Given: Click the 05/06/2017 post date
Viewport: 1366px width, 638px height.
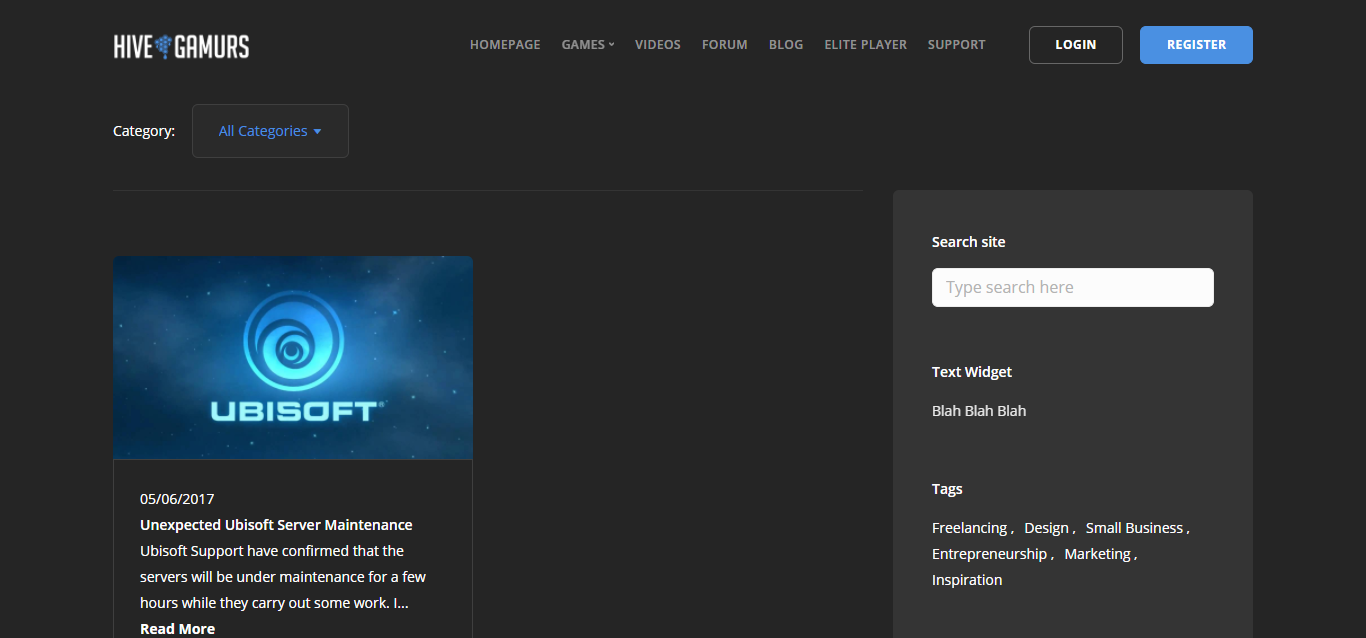Looking at the screenshot, I should click(177, 499).
